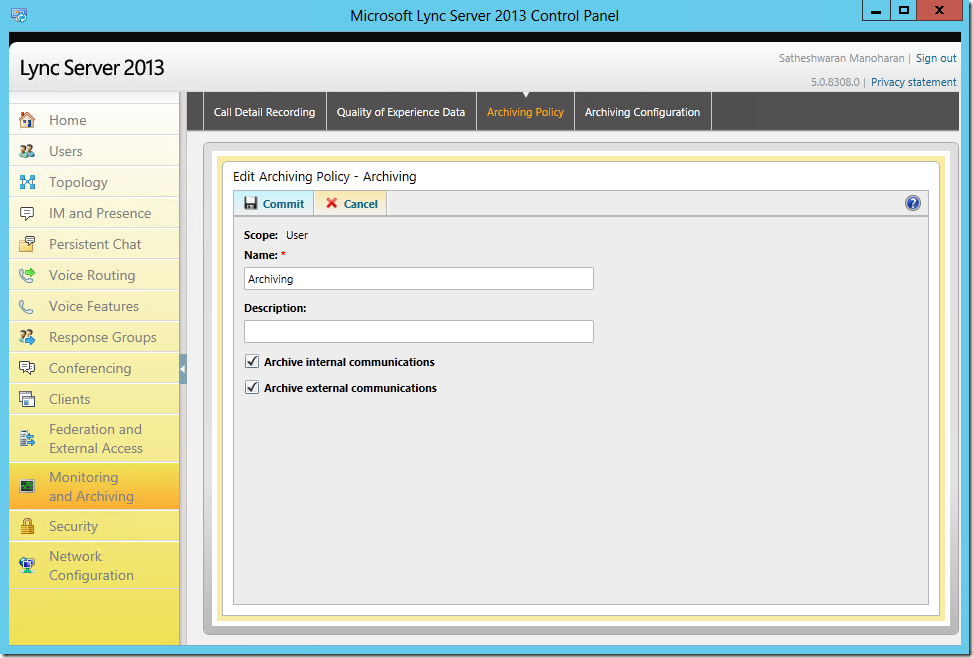Click the Scope value User
The height and width of the screenshot is (658, 973).
tap(297, 235)
